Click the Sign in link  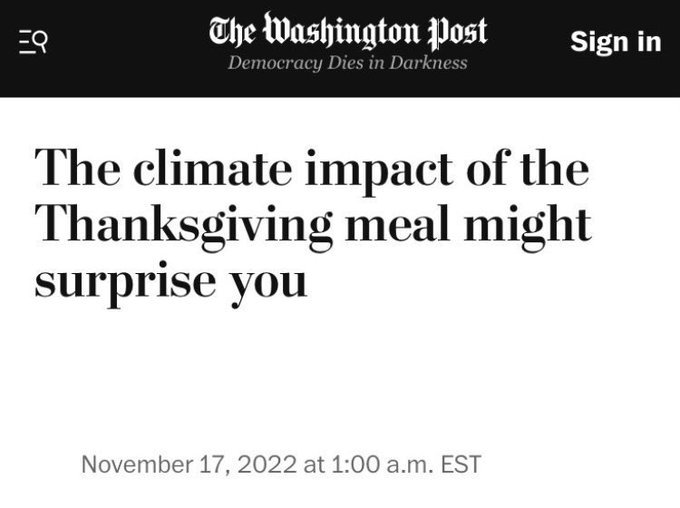pos(615,42)
